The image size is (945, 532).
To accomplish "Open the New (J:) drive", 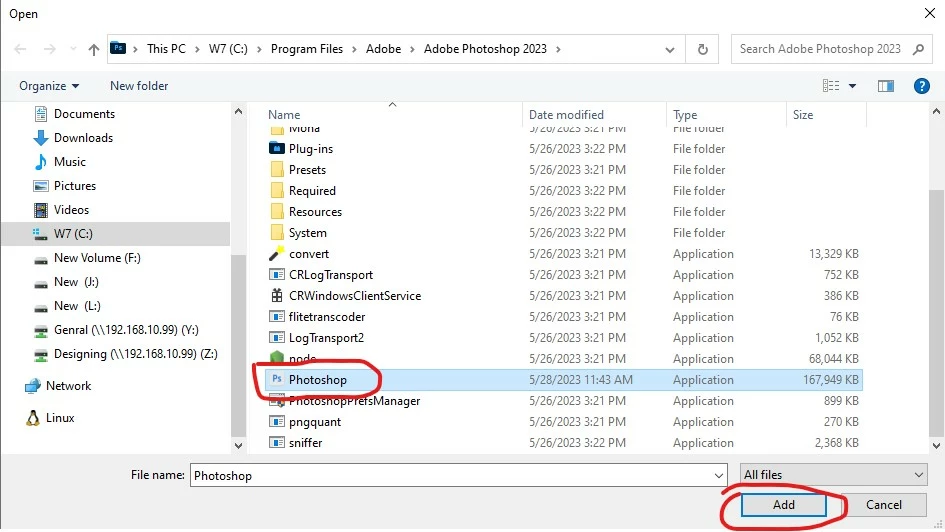I will [x=76, y=282].
